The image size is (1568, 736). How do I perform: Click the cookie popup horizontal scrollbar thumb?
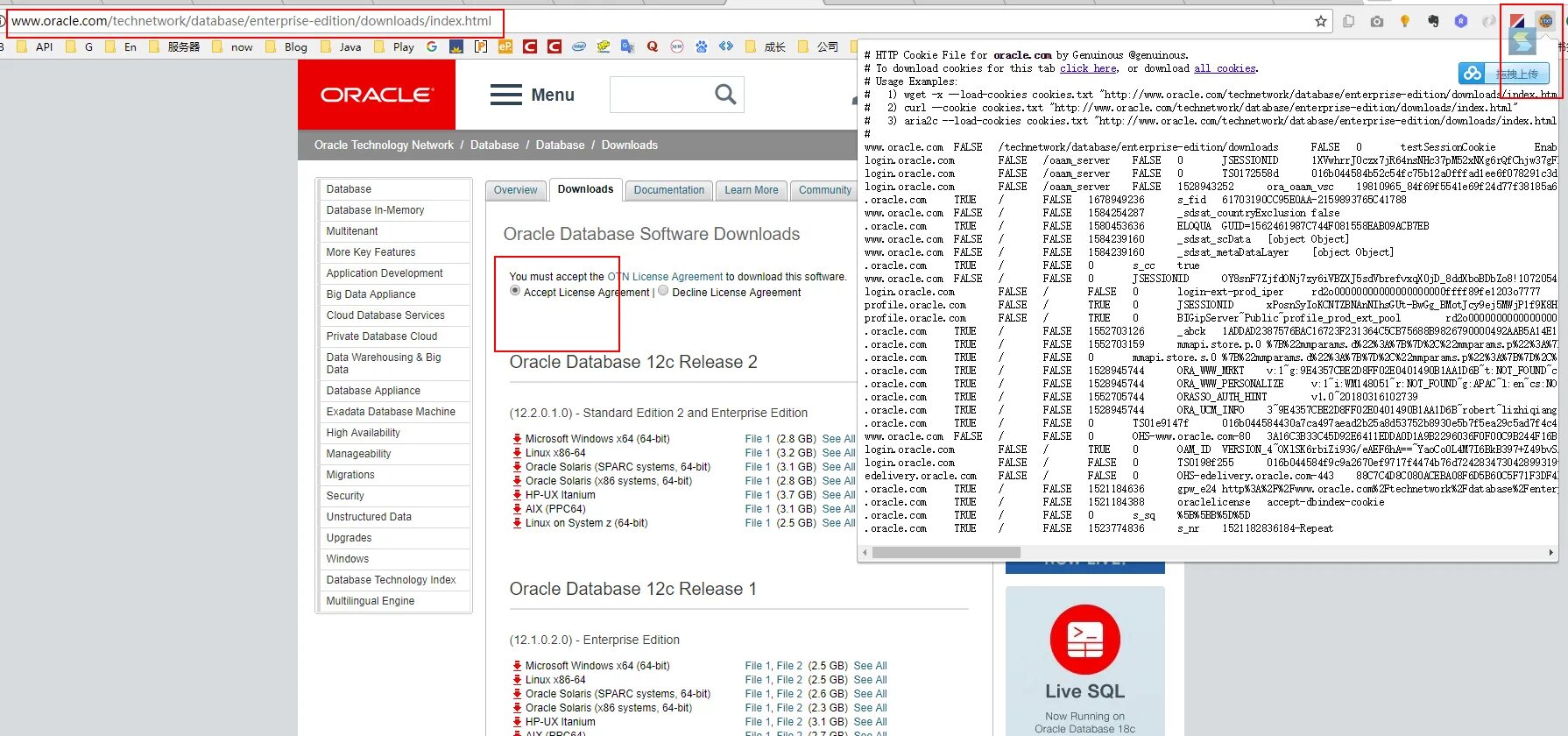click(946, 553)
